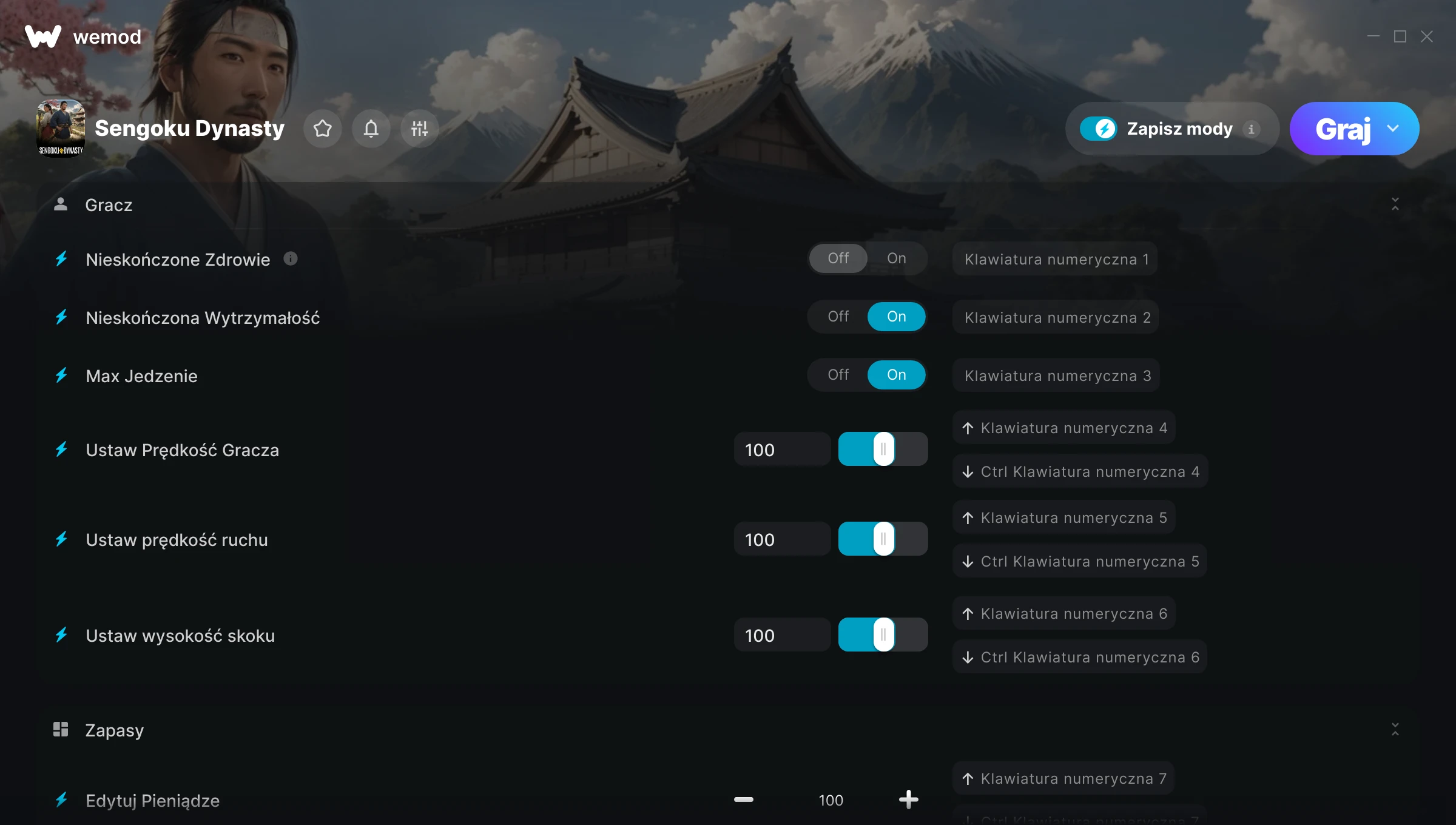Decrease Edytuj Pieniądze with minus icon

coord(743,800)
